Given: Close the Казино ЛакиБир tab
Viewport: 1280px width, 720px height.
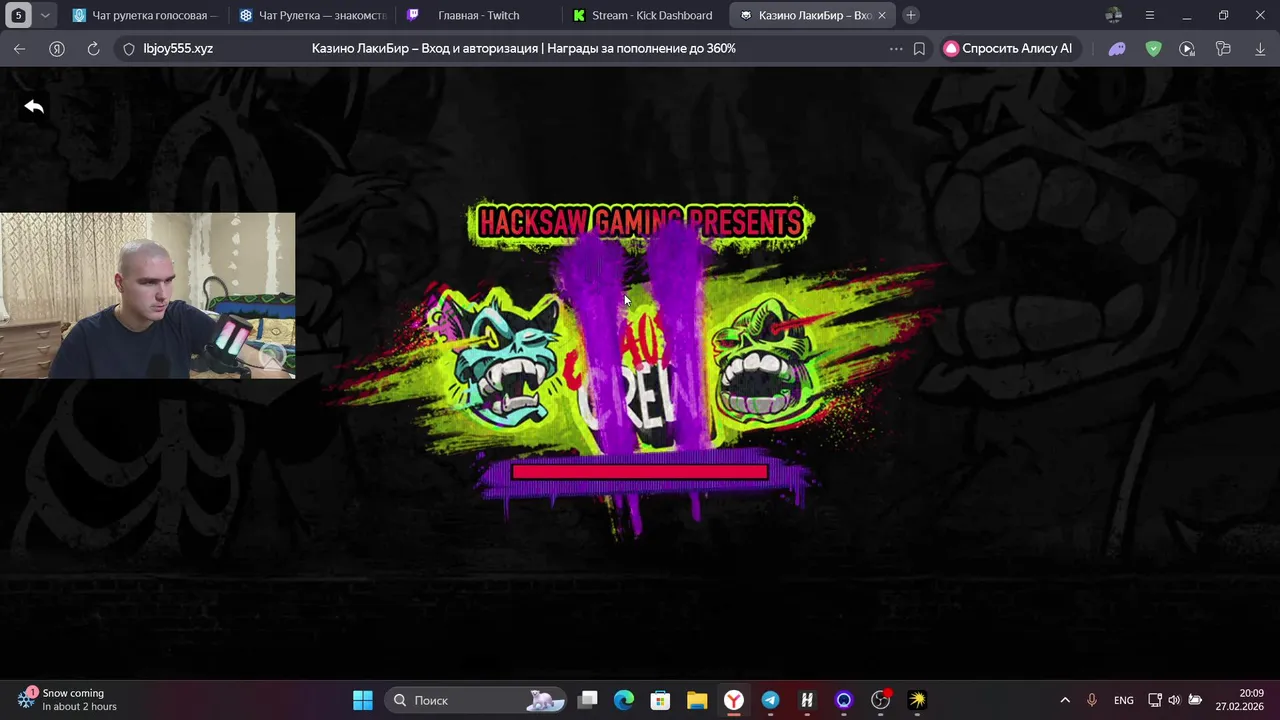Looking at the screenshot, I should click(x=882, y=15).
